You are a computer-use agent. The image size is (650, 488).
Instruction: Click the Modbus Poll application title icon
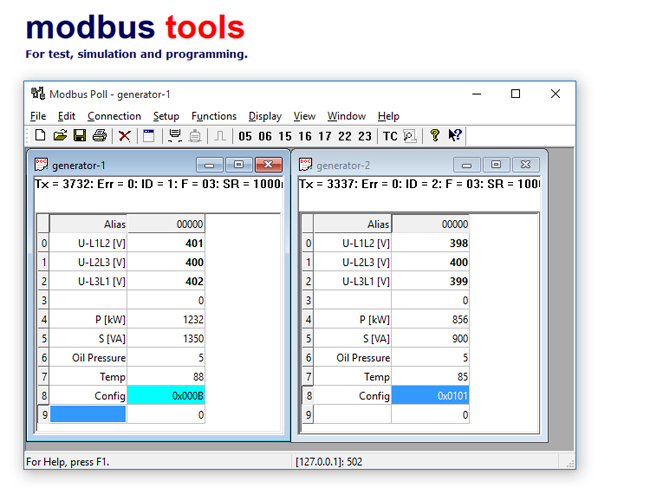pyautogui.click(x=38, y=93)
